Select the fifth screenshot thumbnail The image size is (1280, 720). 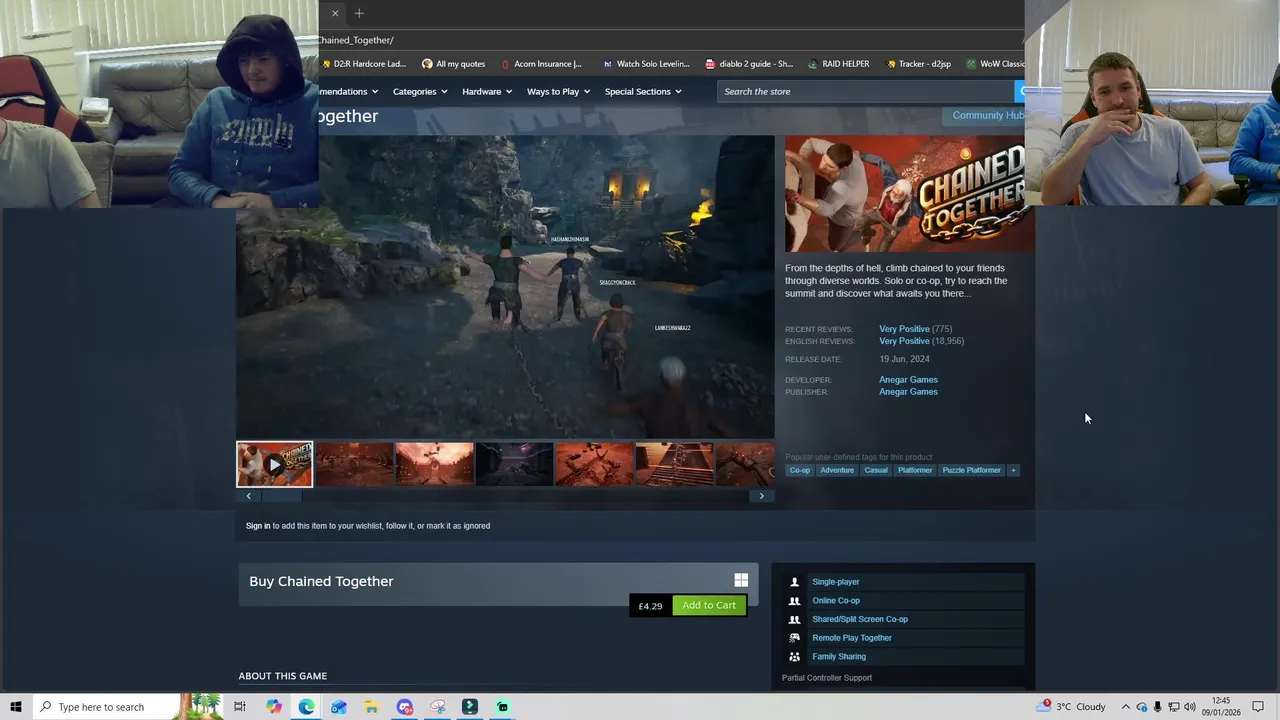point(594,464)
